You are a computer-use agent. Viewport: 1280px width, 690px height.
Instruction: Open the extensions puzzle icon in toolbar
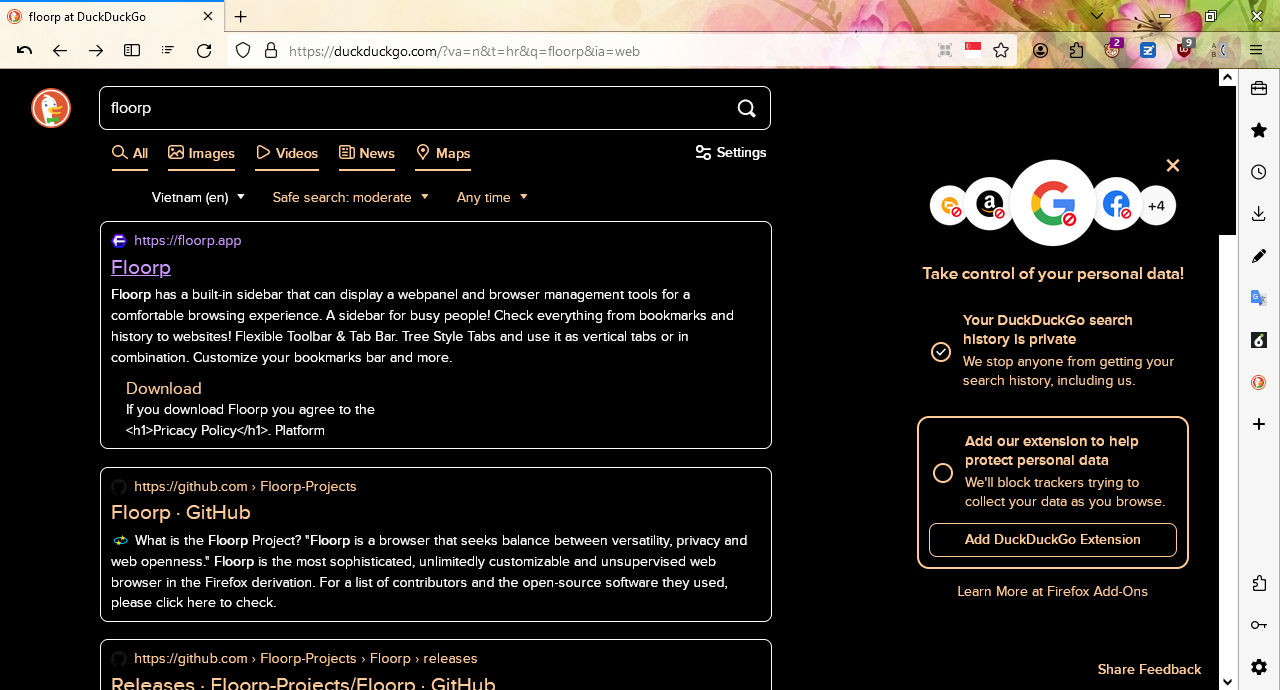[x=1076, y=50]
